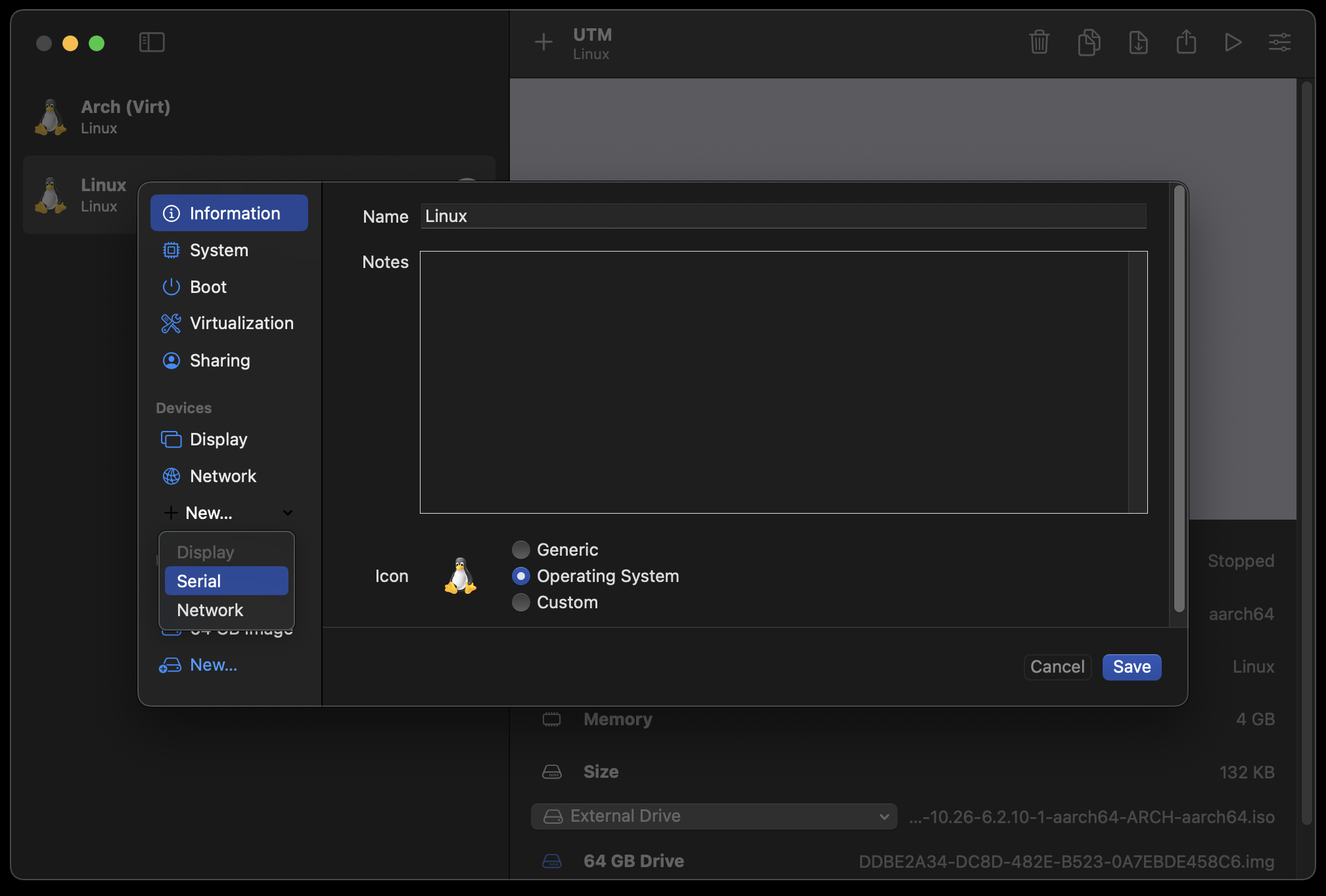The image size is (1326, 896).
Task: Open the Boot settings page
Action: point(229,287)
